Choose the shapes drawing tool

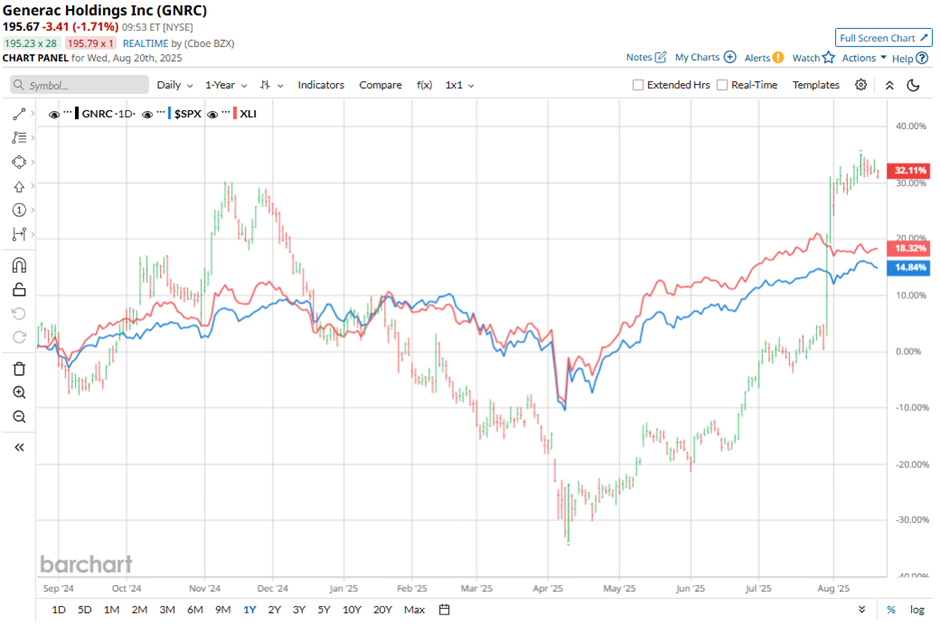point(19,162)
